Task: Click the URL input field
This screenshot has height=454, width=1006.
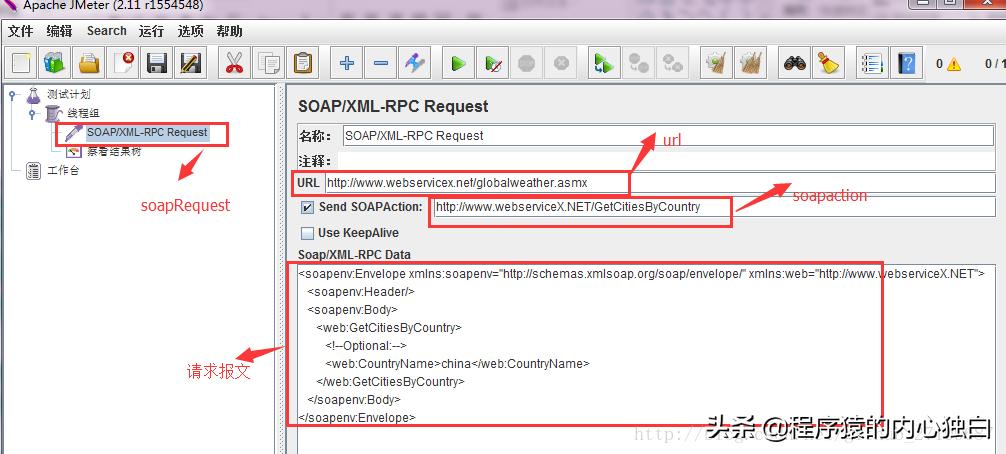Action: (x=660, y=183)
